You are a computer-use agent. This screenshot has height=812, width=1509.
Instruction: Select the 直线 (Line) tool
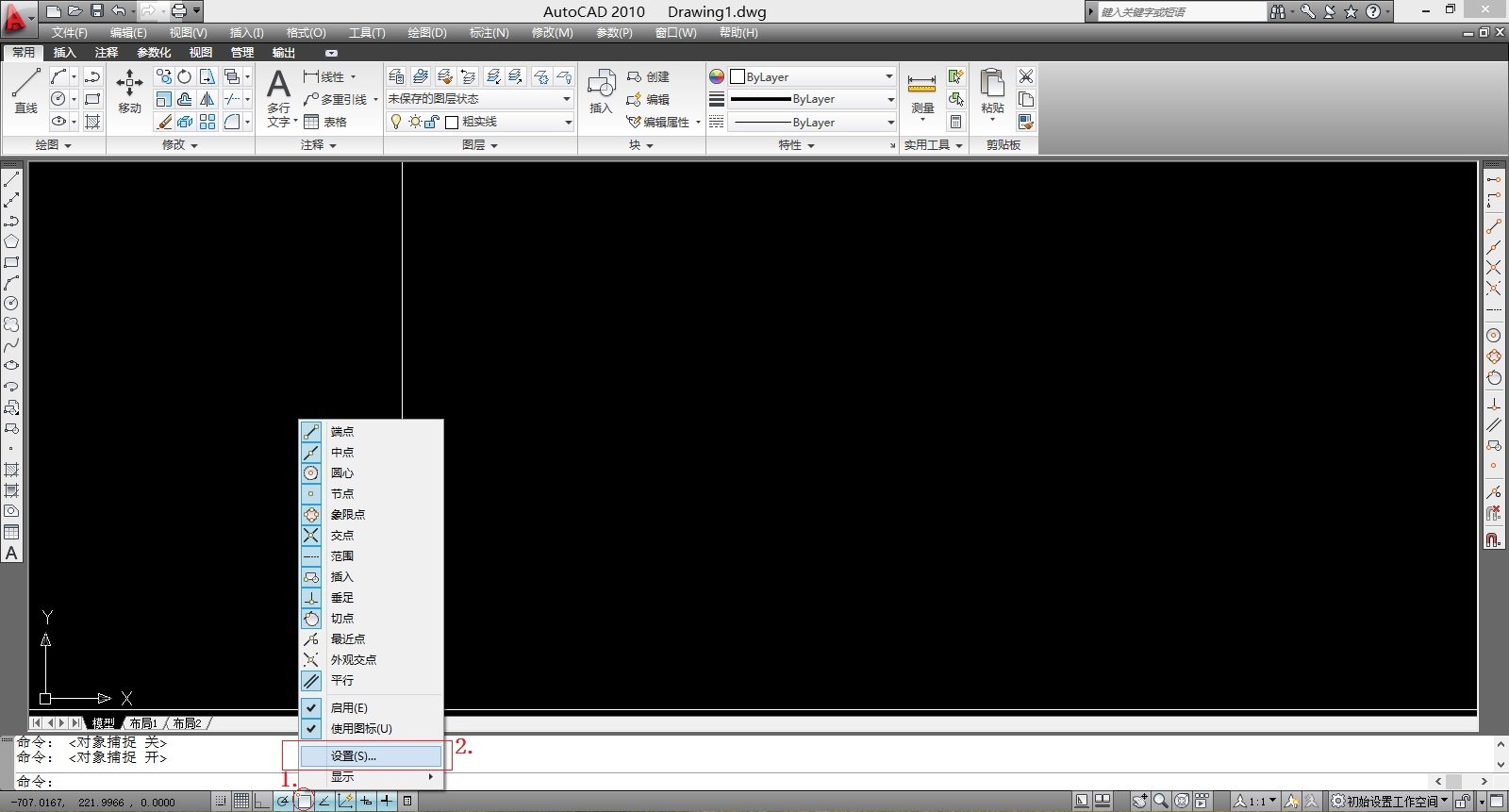pyautogui.click(x=25, y=91)
